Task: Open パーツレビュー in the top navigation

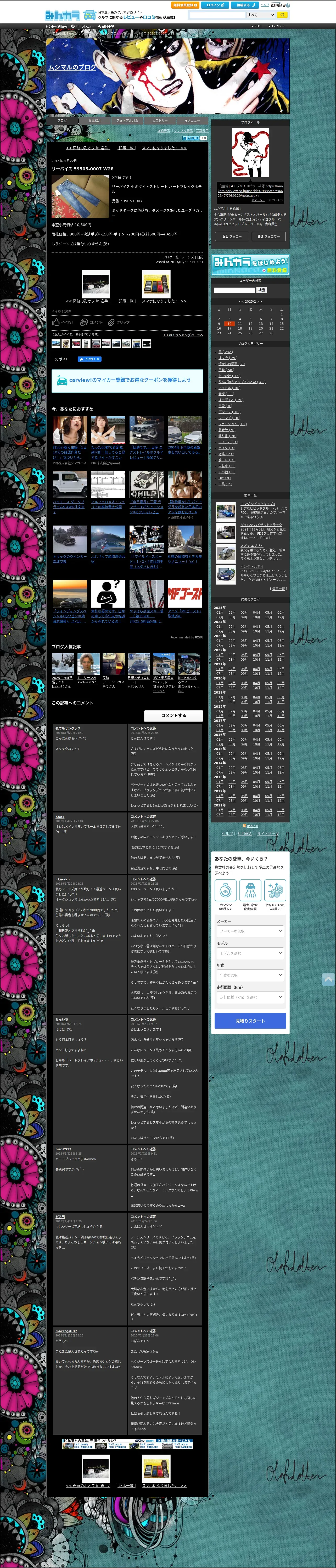Action: coord(82,26)
